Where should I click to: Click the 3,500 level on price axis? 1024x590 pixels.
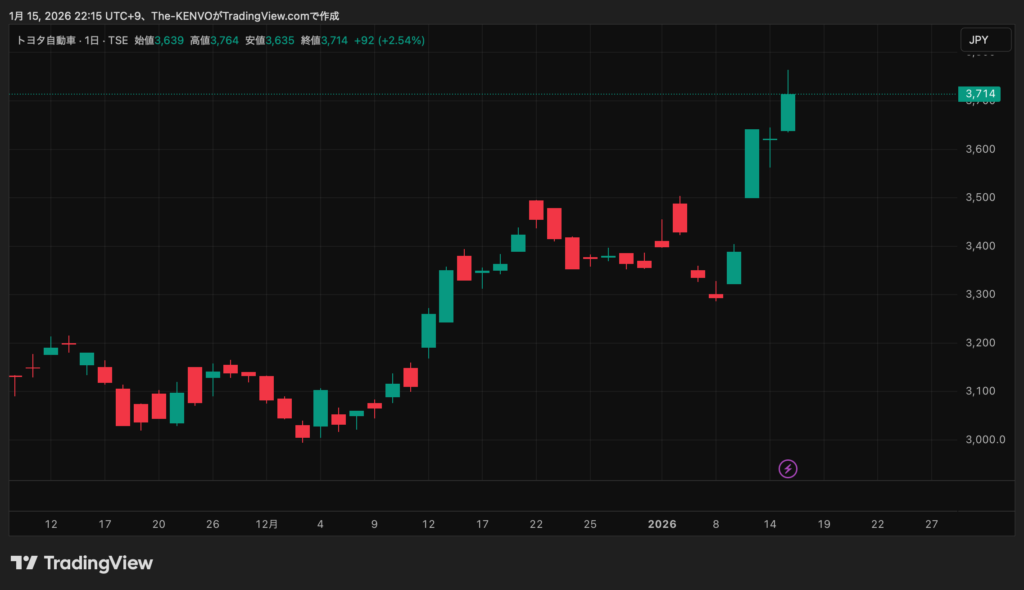click(977, 197)
